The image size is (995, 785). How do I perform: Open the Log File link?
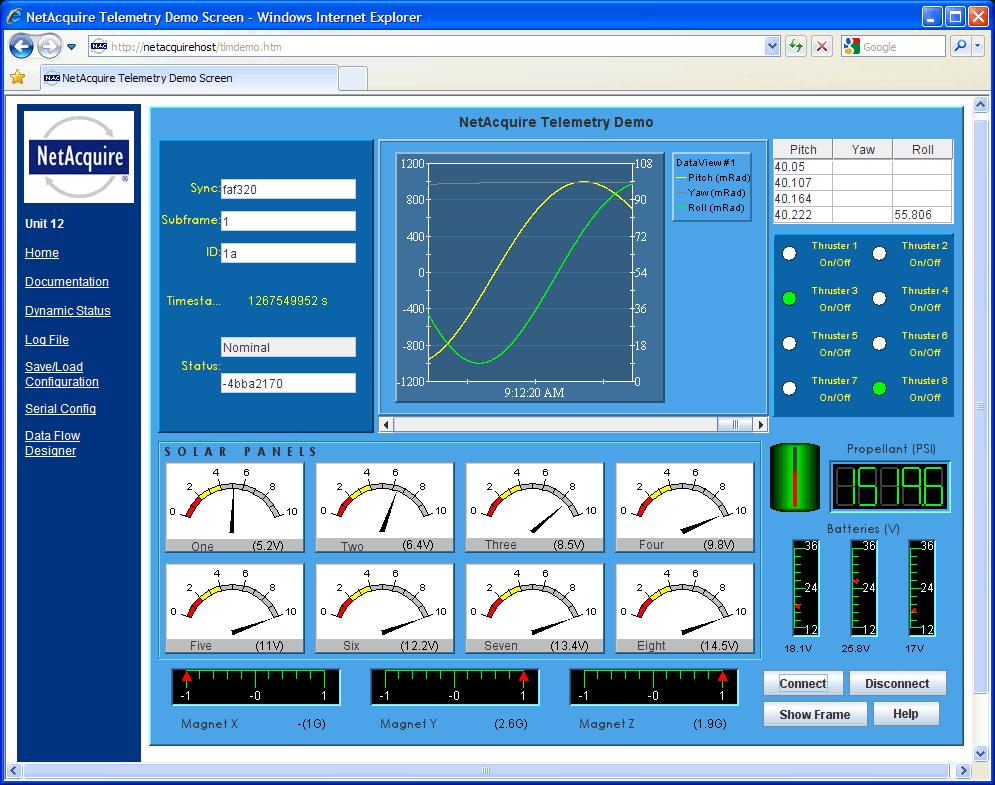pos(47,340)
